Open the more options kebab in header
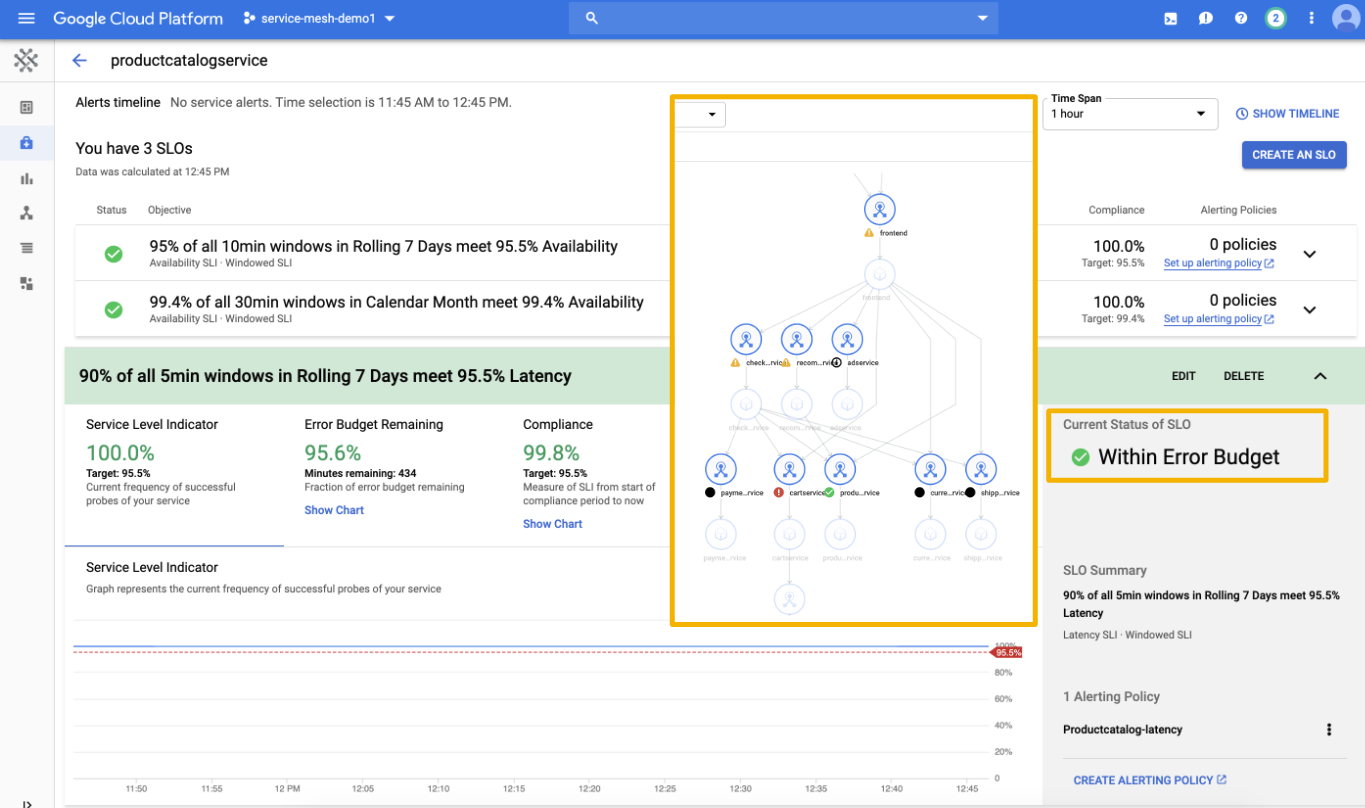The image size is (1365, 808). point(1311,18)
